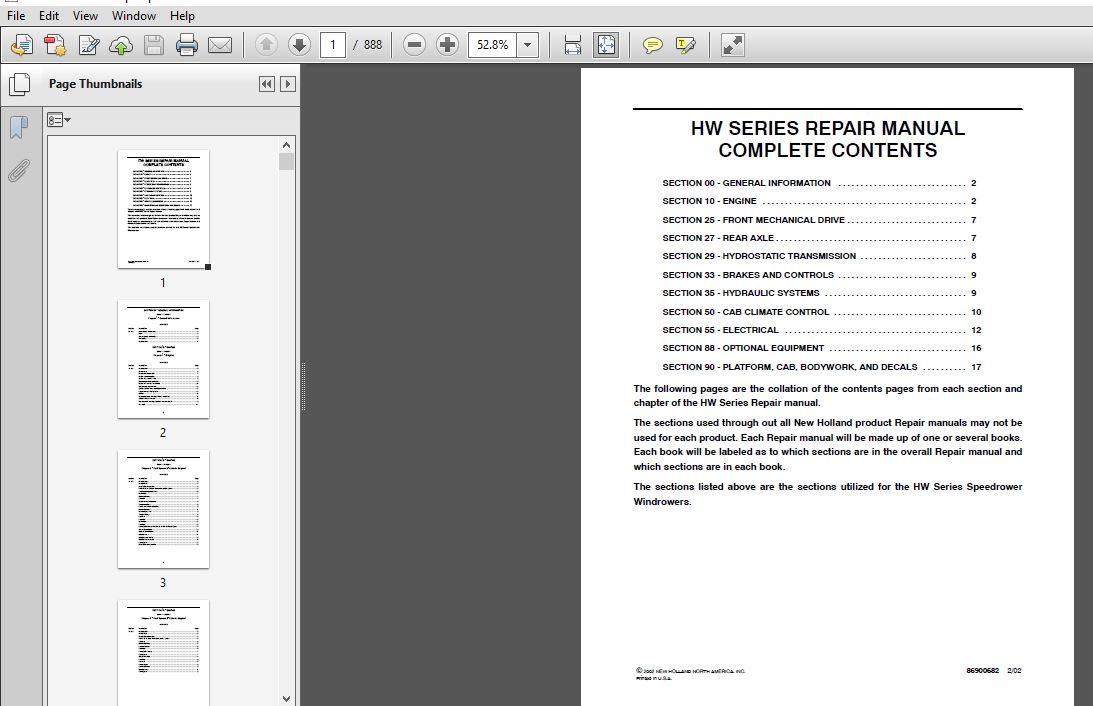The width and height of the screenshot is (1093, 706).
Task: Click SECTION 27 - REAR AXLE entry
Action: coord(819,238)
